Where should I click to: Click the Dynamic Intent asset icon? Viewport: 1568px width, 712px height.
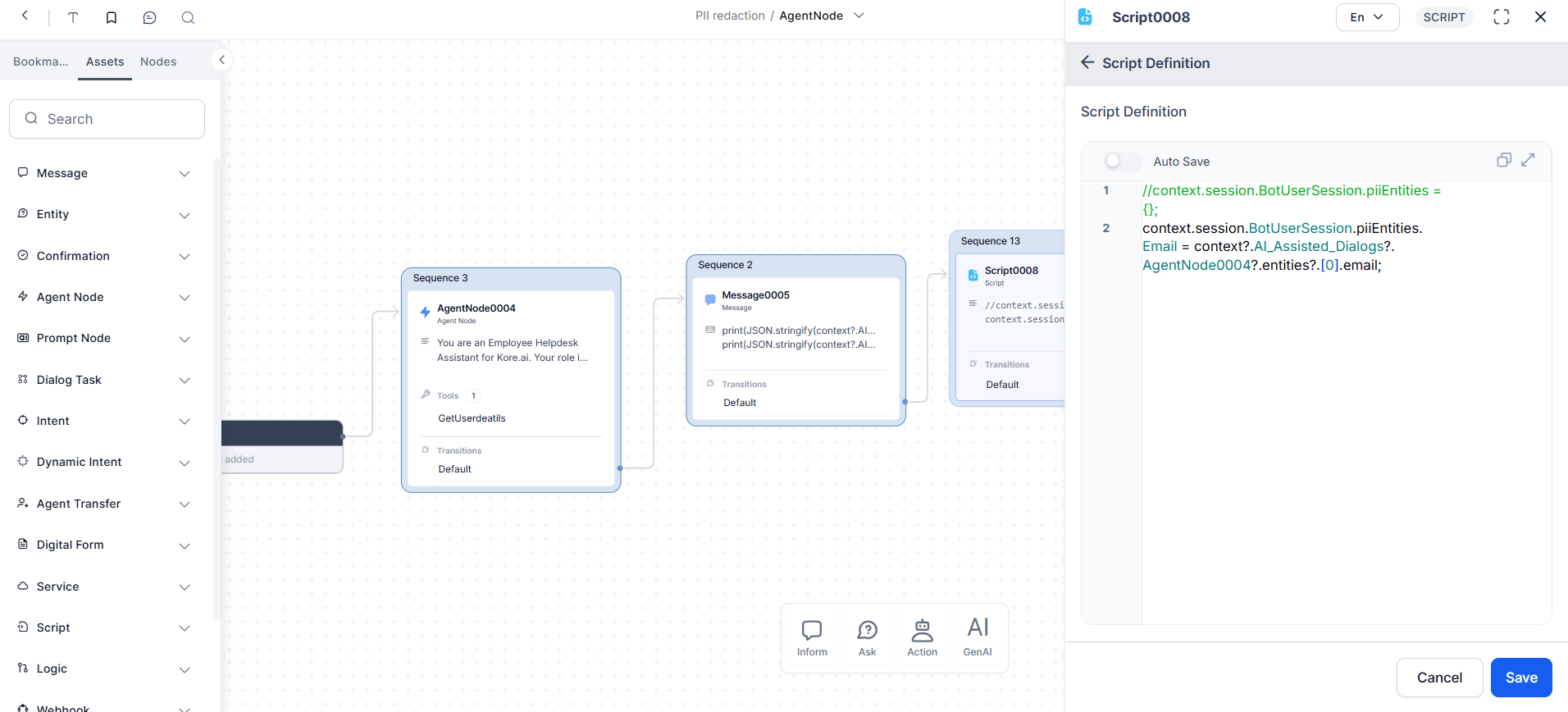(x=23, y=461)
